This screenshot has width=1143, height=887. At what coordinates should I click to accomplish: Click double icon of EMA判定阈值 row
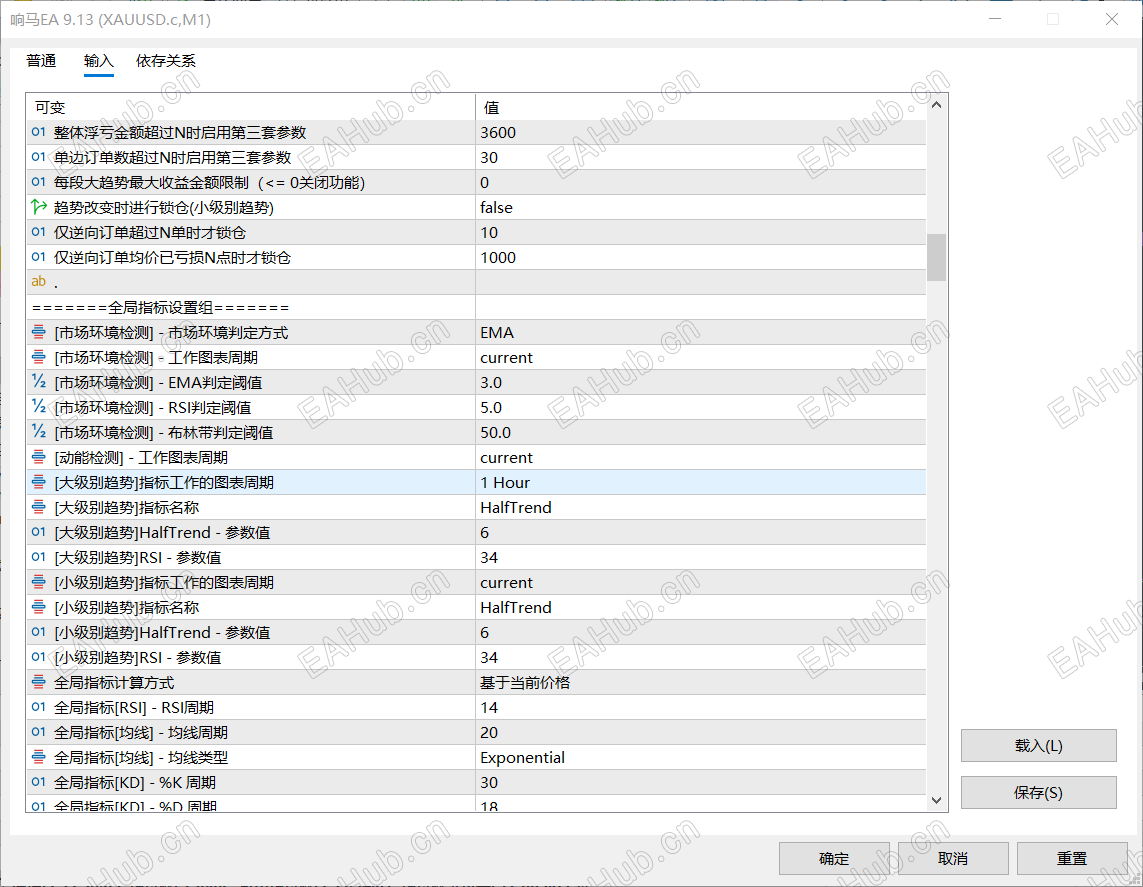[x=39, y=382]
